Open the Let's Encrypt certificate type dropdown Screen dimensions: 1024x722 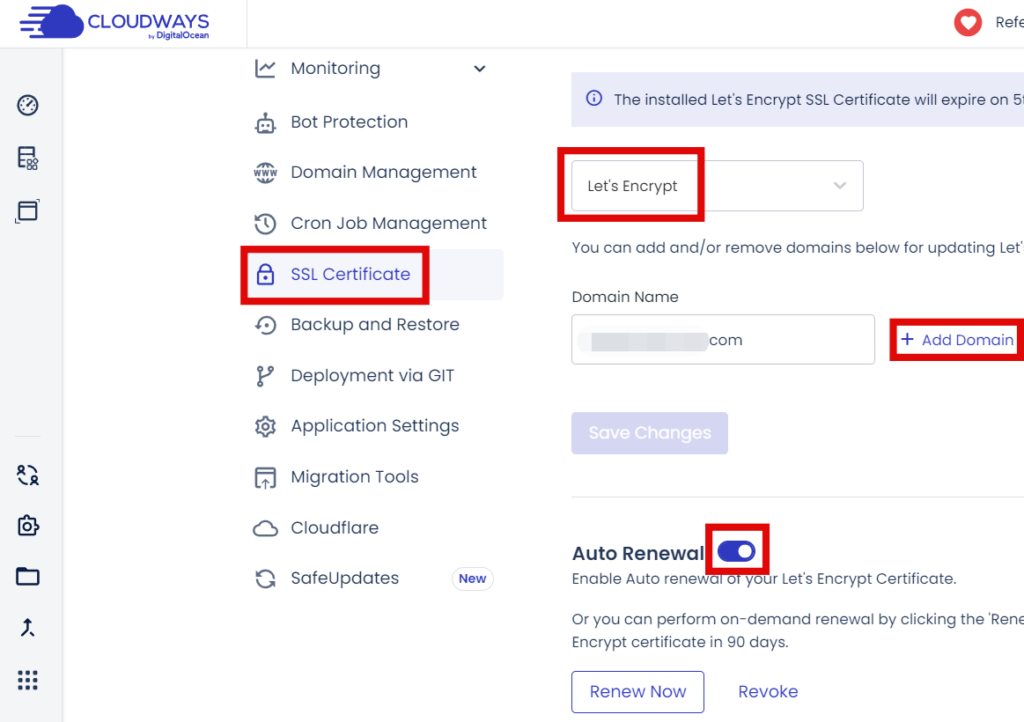717,186
